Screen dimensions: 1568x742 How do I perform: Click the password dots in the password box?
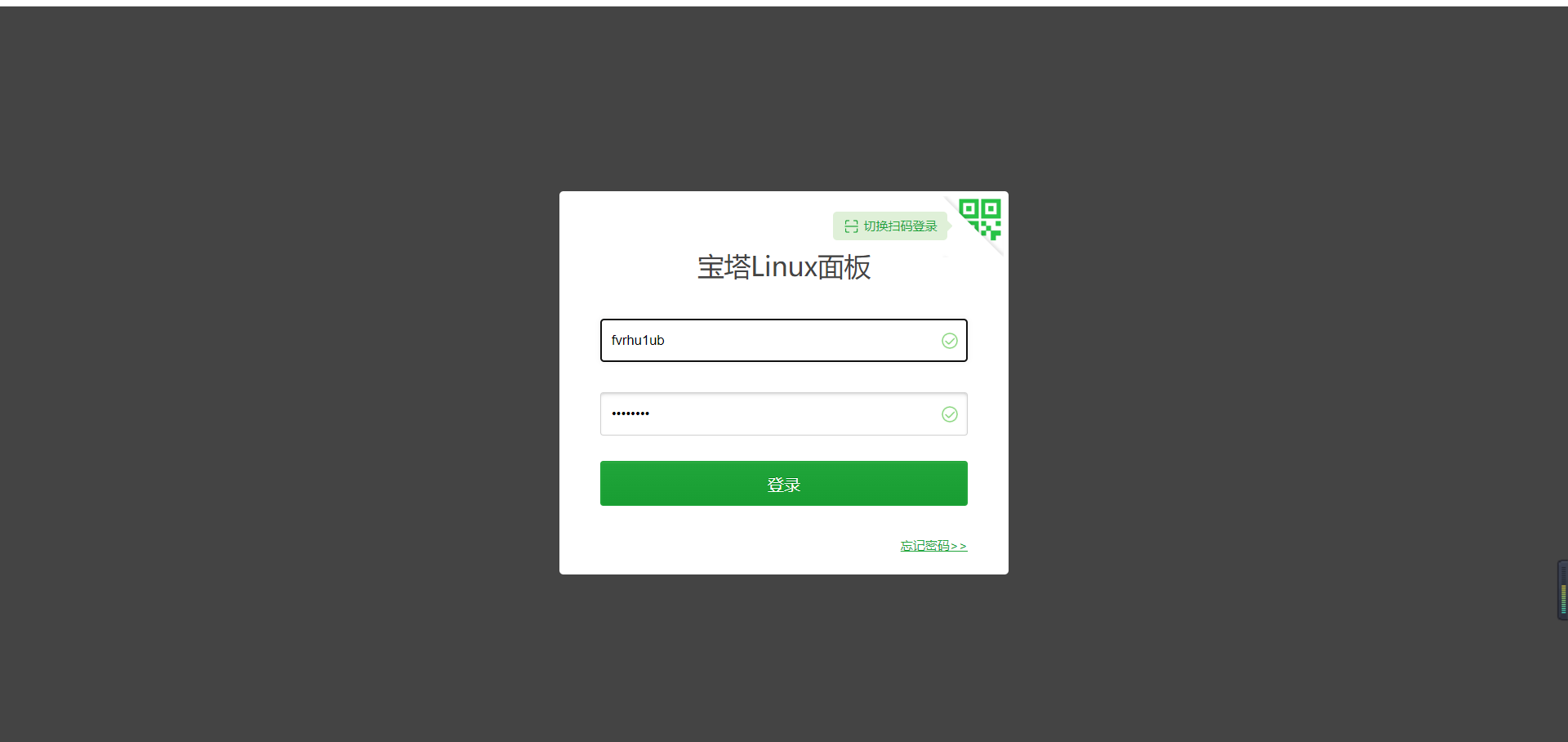[x=630, y=413]
